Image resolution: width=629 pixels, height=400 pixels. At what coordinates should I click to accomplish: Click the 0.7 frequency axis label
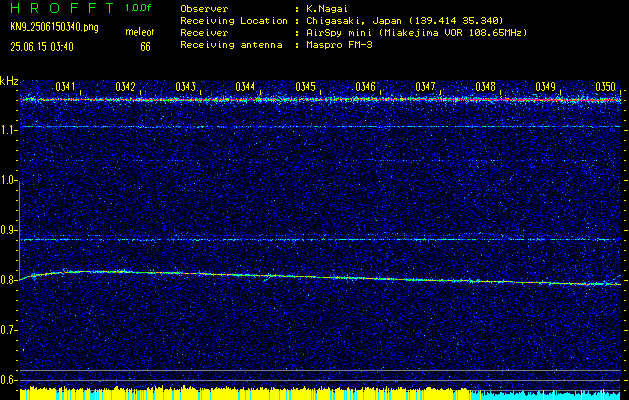pos(7,330)
